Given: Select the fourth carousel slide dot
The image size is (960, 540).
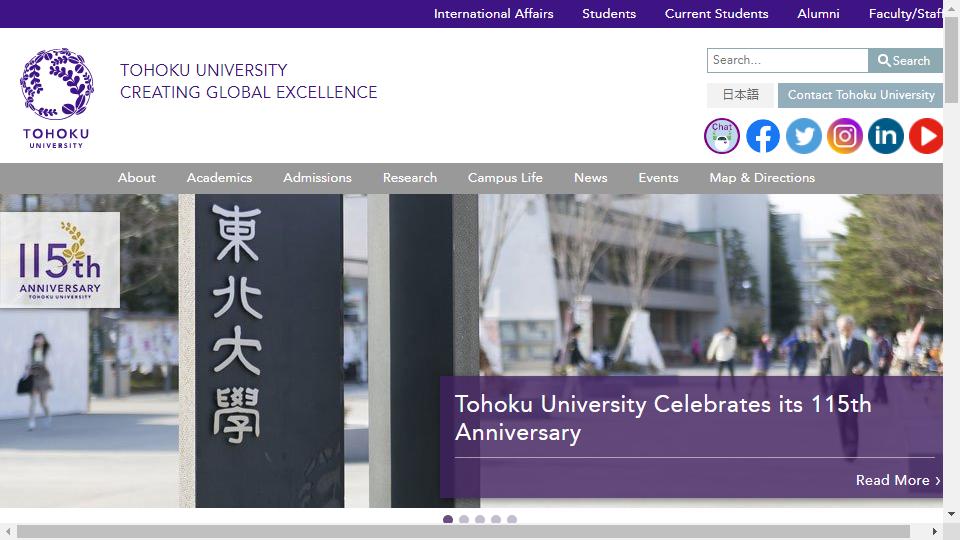Looking at the screenshot, I should tap(496, 520).
